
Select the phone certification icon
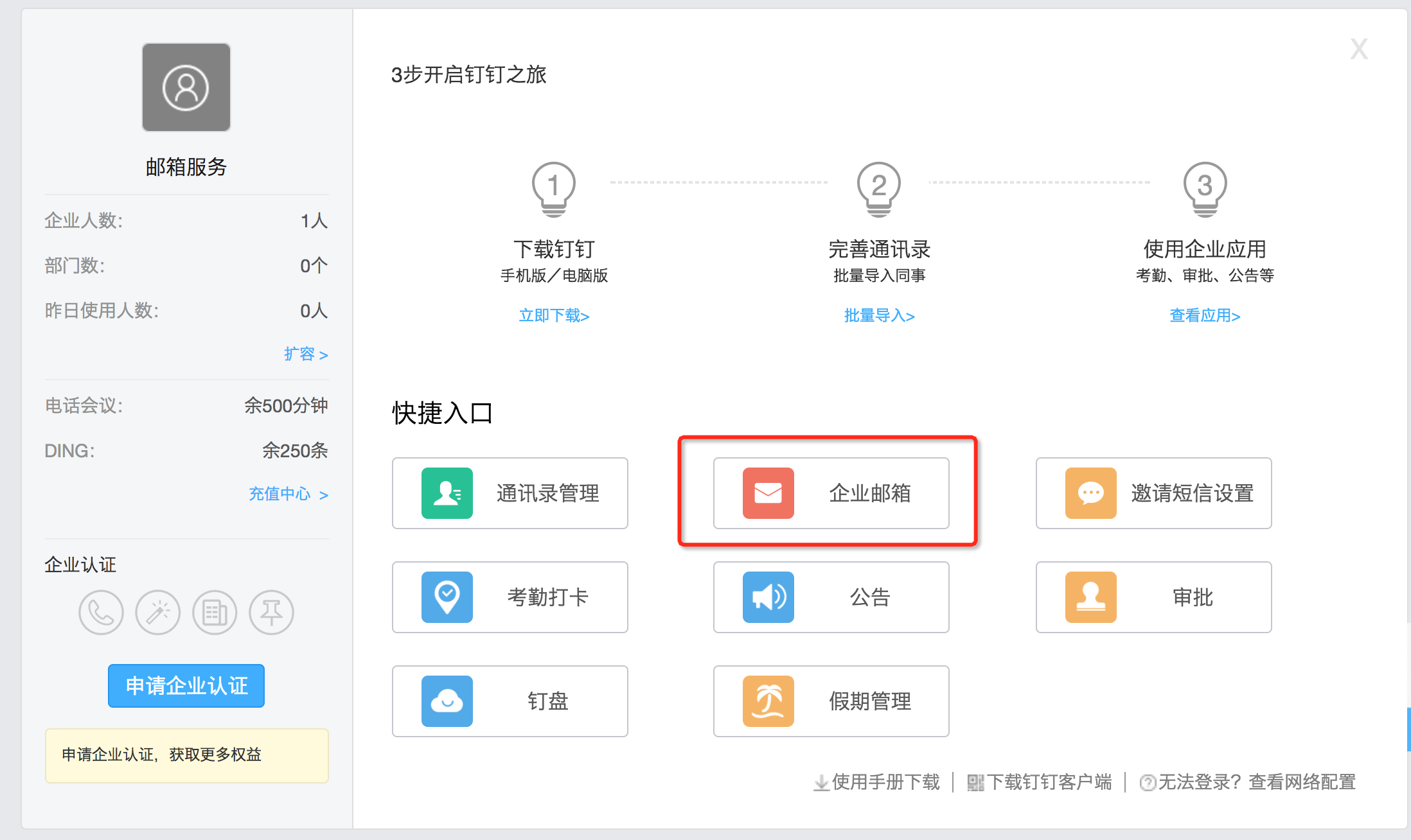[101, 613]
